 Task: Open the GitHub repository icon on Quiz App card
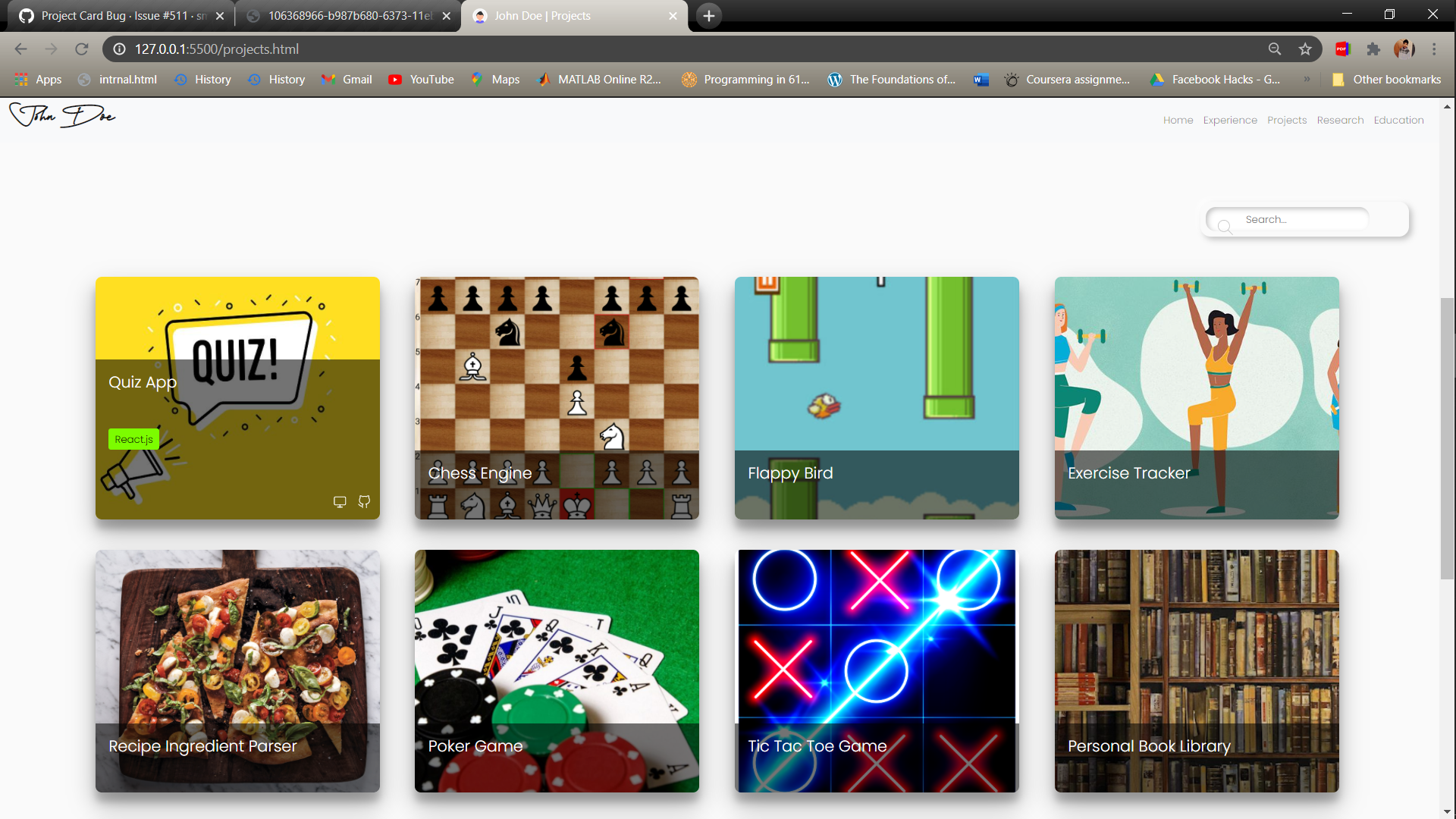364,501
